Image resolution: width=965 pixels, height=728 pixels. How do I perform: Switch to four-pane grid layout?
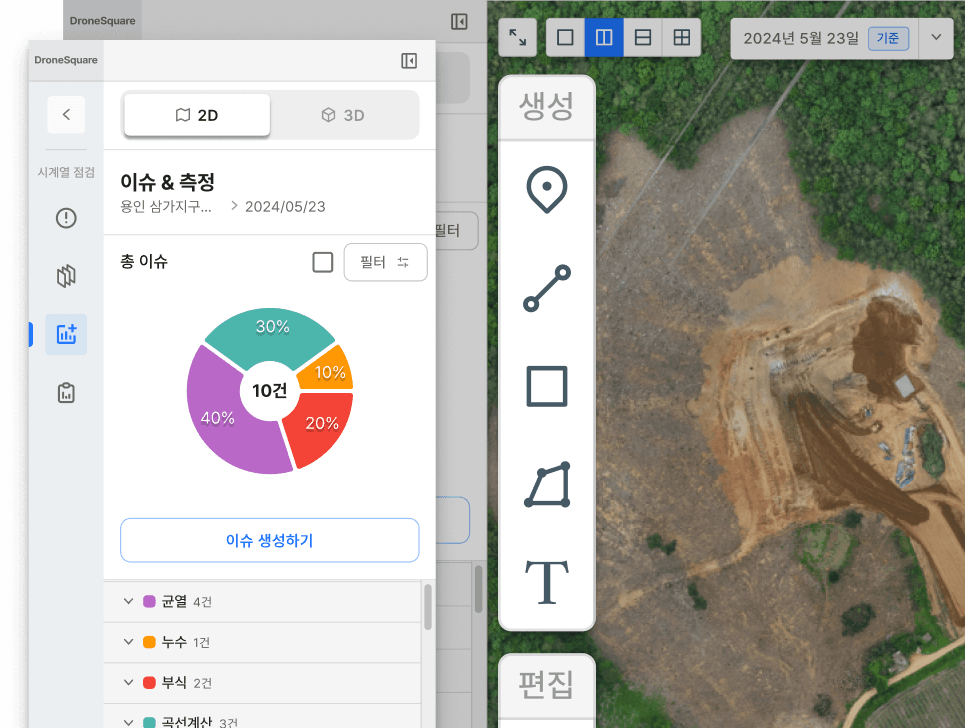[x=681, y=37]
